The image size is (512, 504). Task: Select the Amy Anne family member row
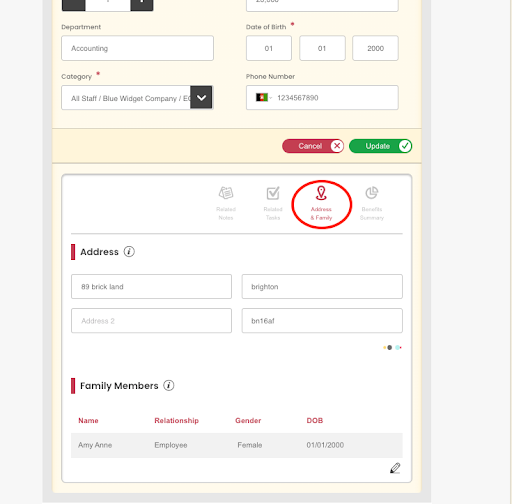[237, 445]
